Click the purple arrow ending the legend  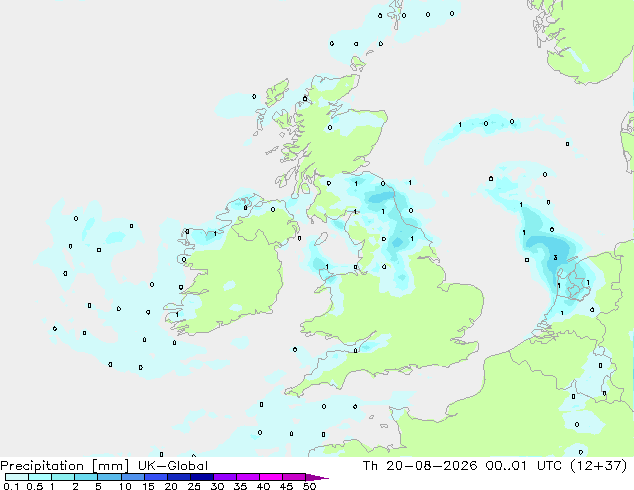click(x=317, y=477)
